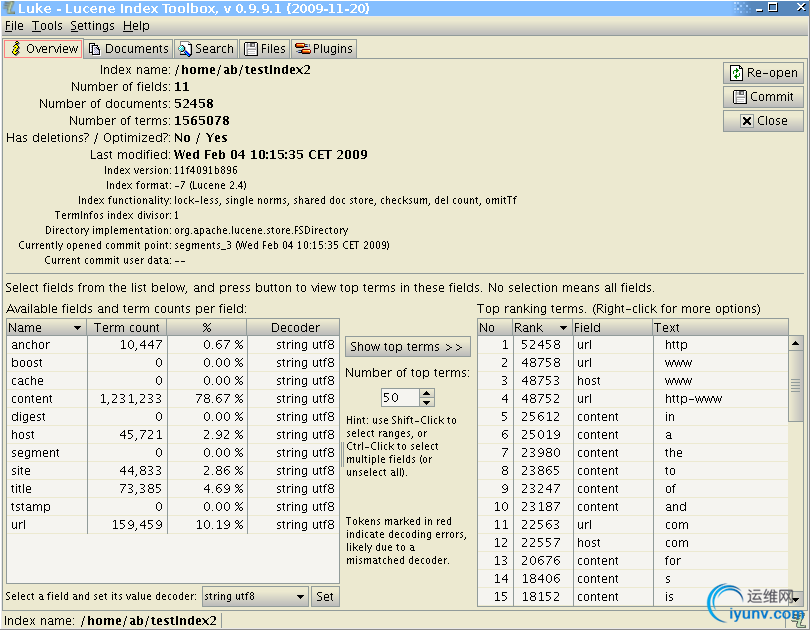Expand the string utf8 decoder dropdown

pyautogui.click(x=299, y=597)
